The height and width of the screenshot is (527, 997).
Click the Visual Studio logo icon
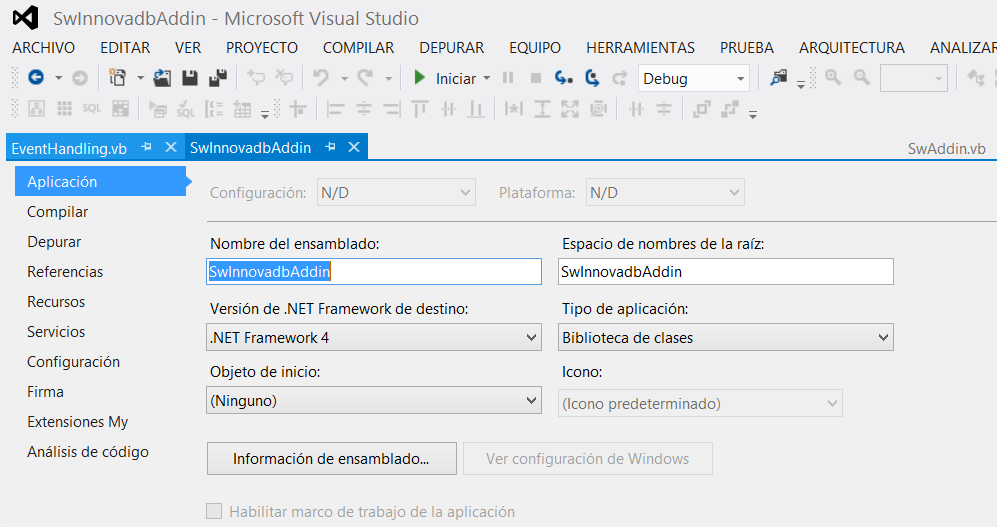click(x=25, y=17)
